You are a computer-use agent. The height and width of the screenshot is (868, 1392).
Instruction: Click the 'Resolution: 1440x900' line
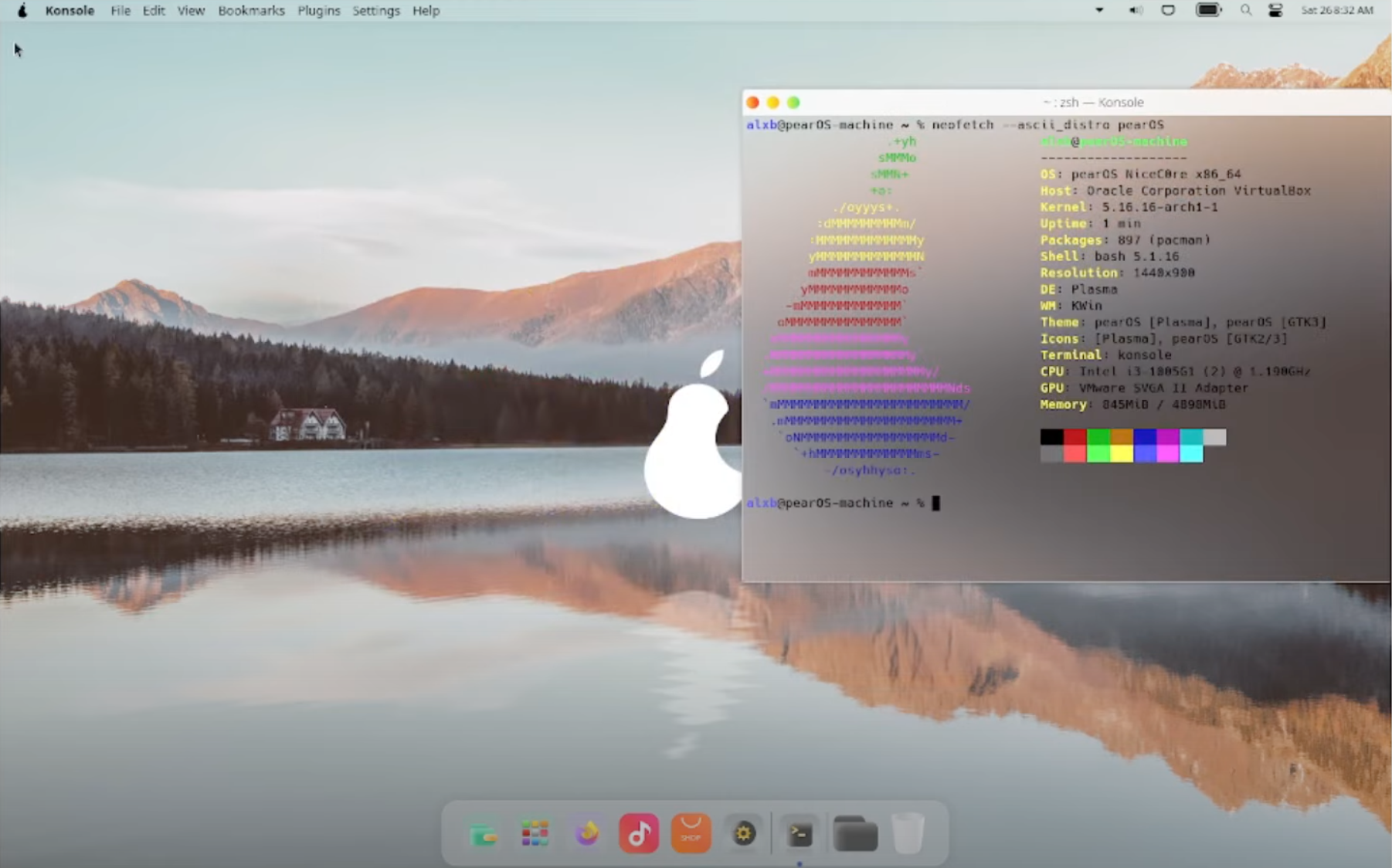(x=1118, y=273)
